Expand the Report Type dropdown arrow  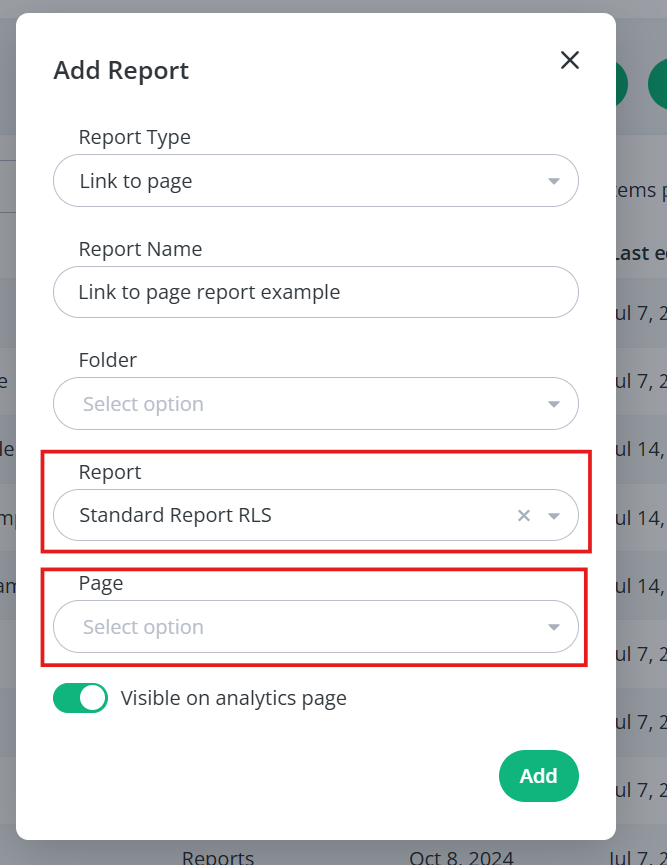point(553,181)
